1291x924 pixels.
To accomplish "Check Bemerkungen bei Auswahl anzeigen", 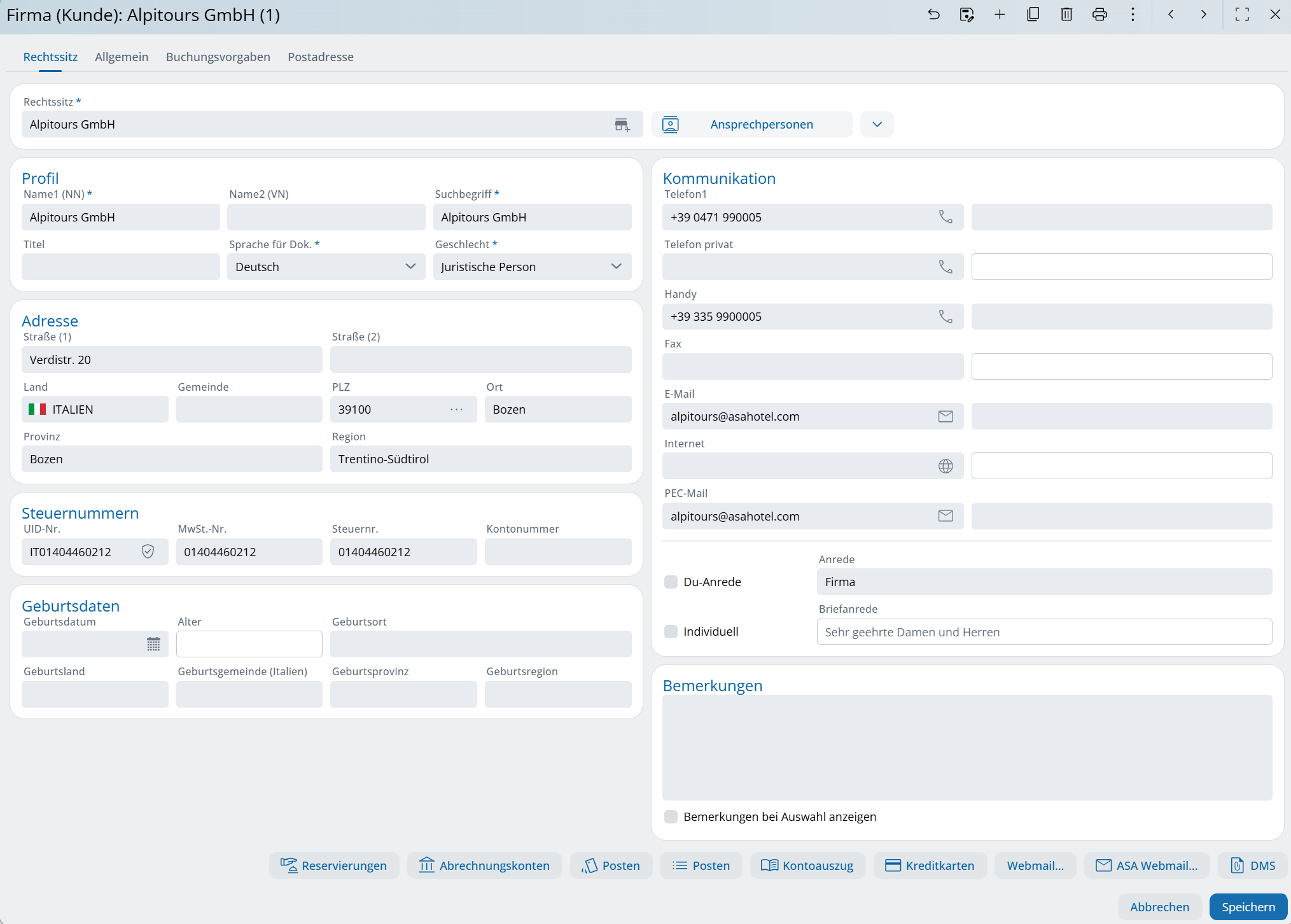I will pyautogui.click(x=671, y=816).
